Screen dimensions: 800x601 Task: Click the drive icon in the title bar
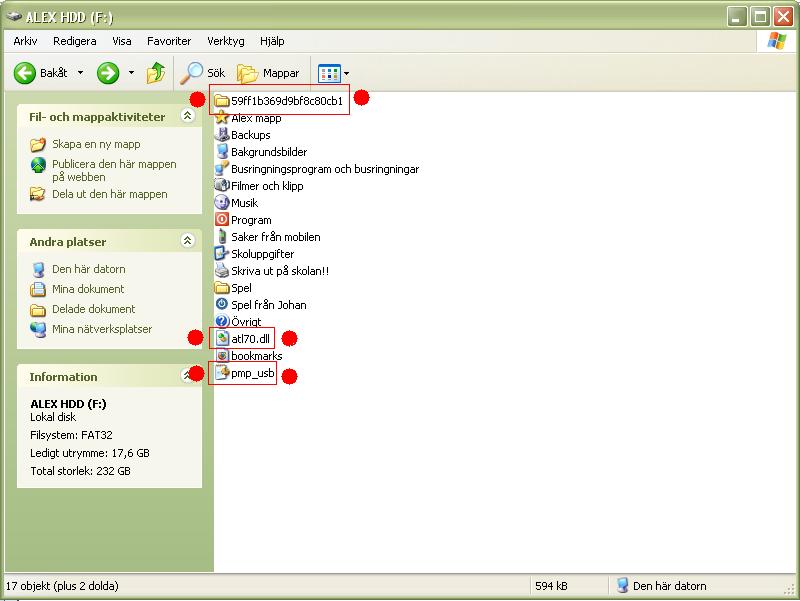tap(14, 17)
